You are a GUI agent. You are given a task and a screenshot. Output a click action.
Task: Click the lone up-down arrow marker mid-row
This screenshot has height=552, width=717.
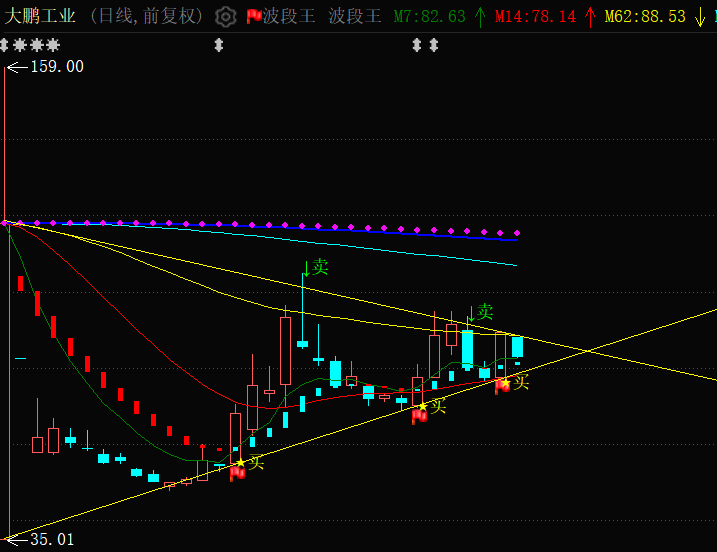219,45
